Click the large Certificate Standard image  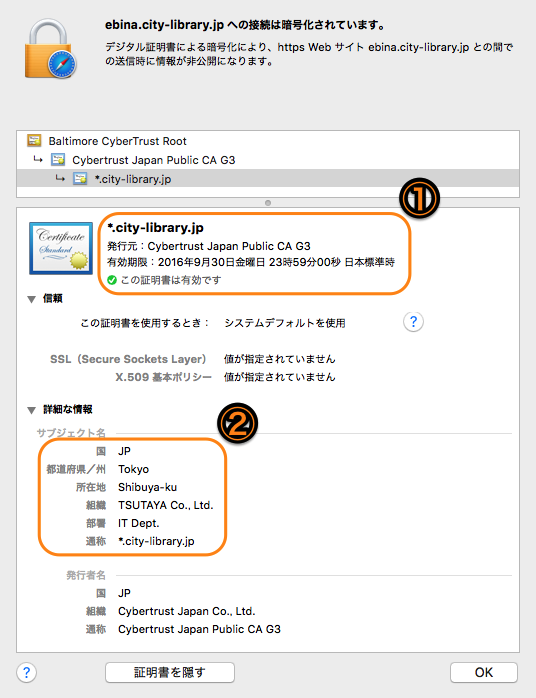coord(61,248)
